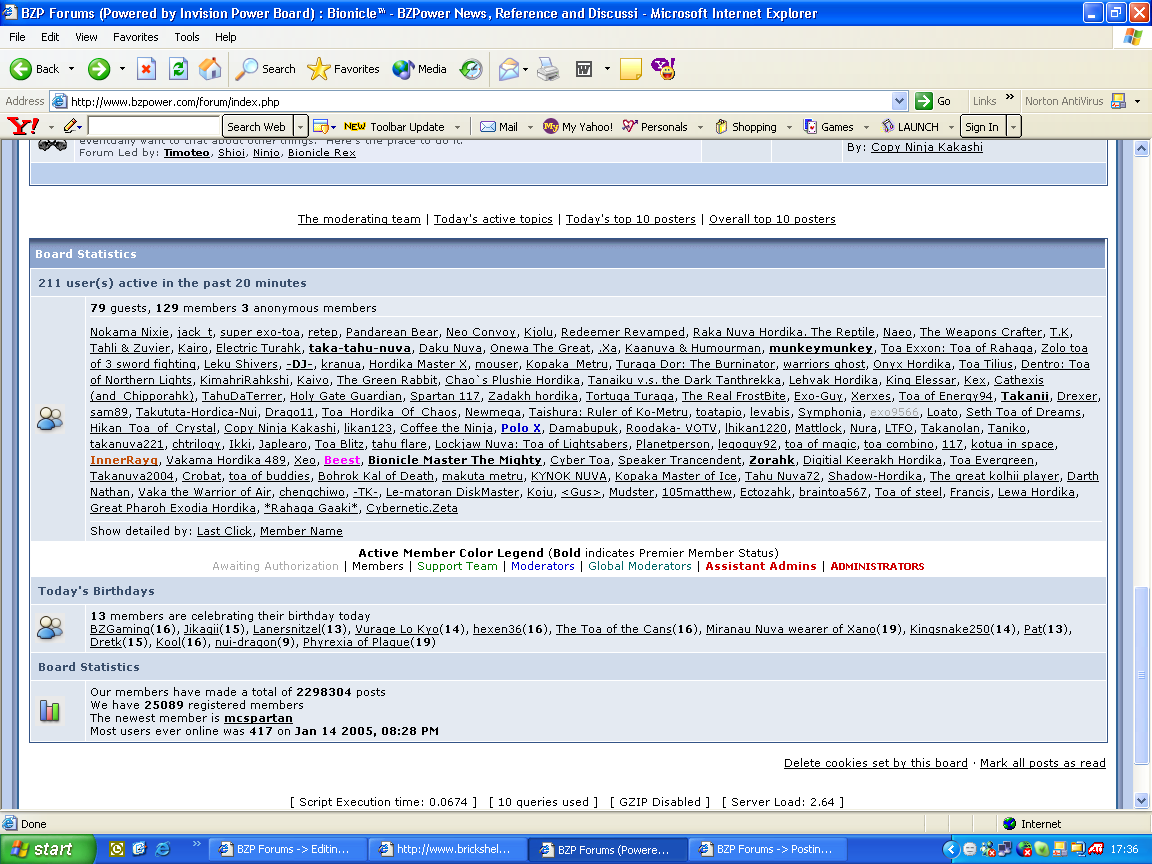Image resolution: width=1152 pixels, height=864 pixels.
Task: Open the Back button history dropdown
Action: pyautogui.click(x=71, y=69)
